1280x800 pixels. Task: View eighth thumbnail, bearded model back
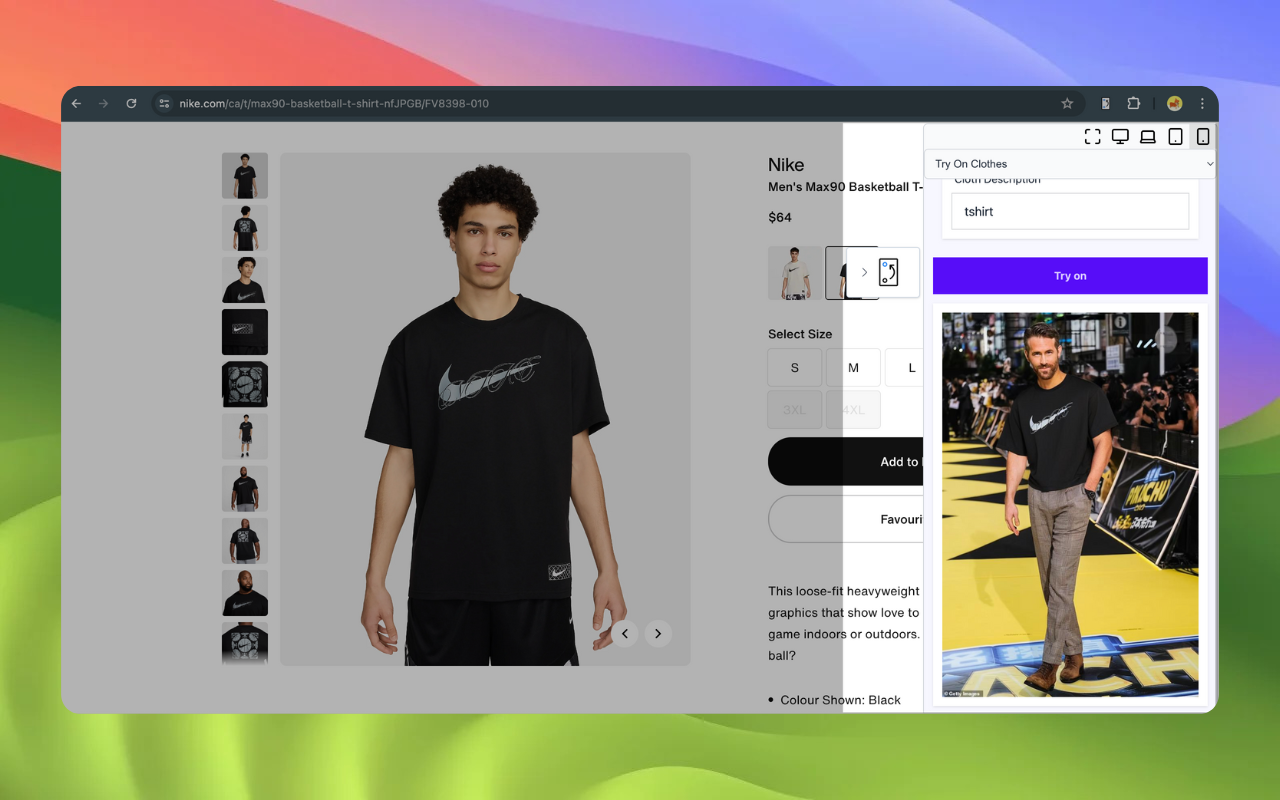[245, 541]
